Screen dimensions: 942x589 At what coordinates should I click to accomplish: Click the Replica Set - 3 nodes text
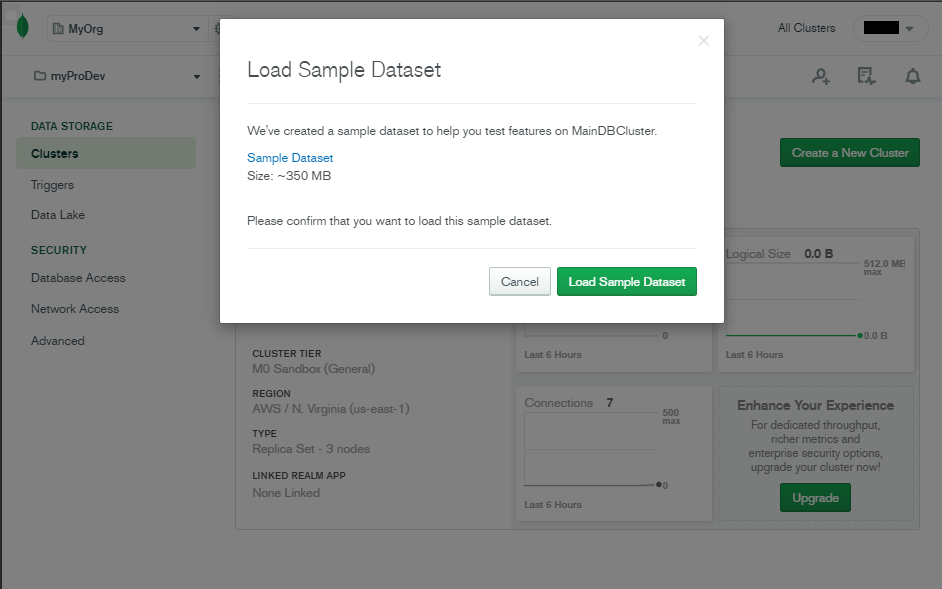point(311,449)
